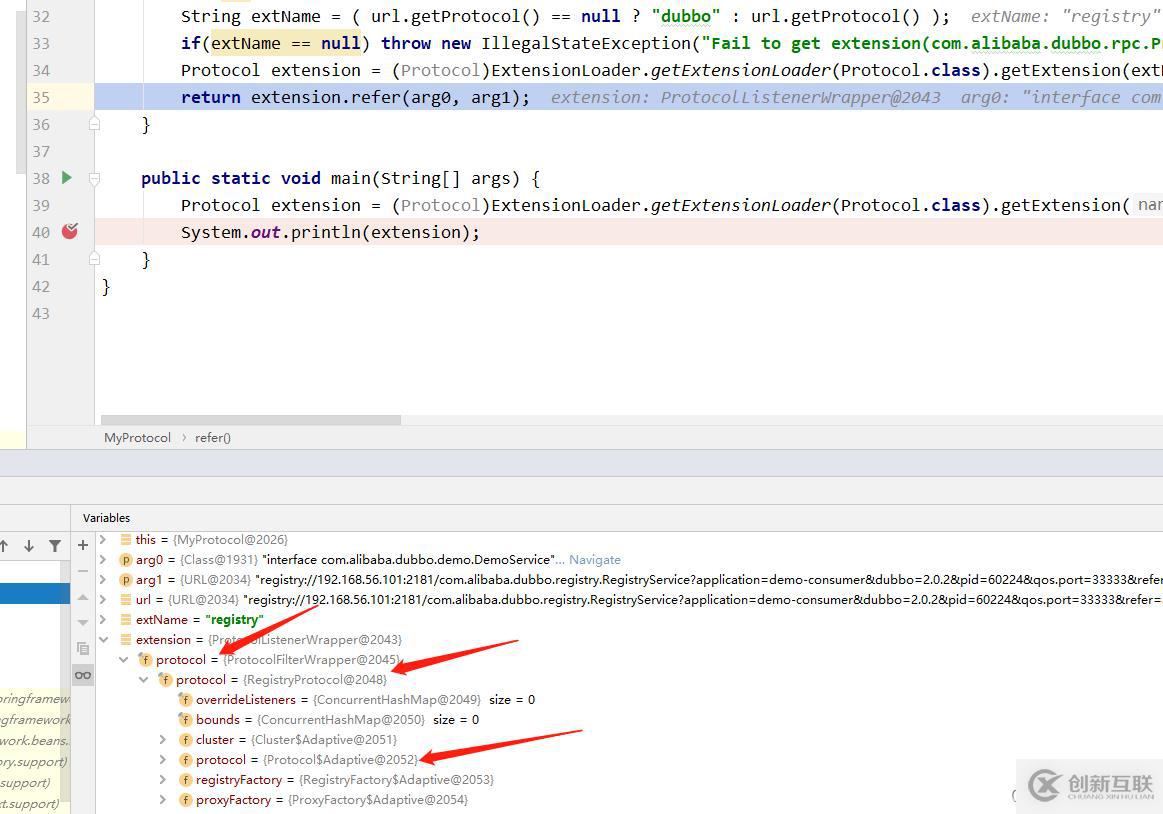
Task: Collapse the fold marker at main method declaration
Action: [x=94, y=178]
